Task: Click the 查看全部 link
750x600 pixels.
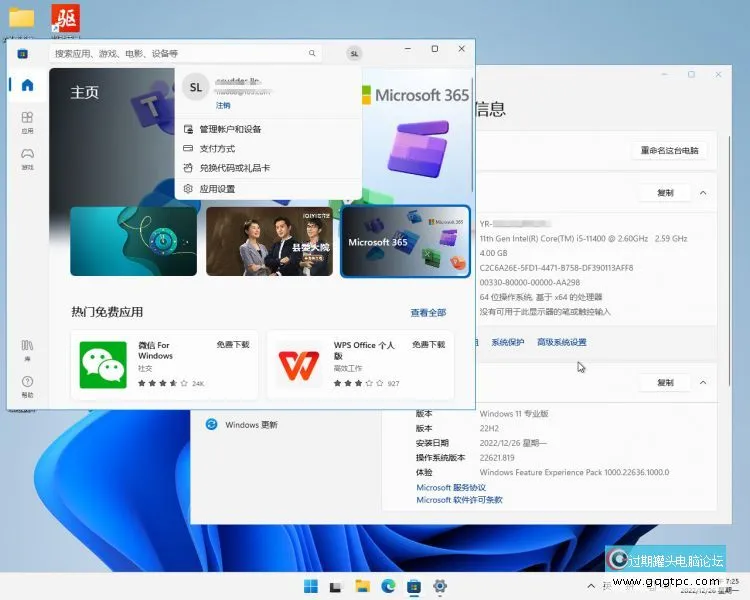Action: click(x=428, y=313)
